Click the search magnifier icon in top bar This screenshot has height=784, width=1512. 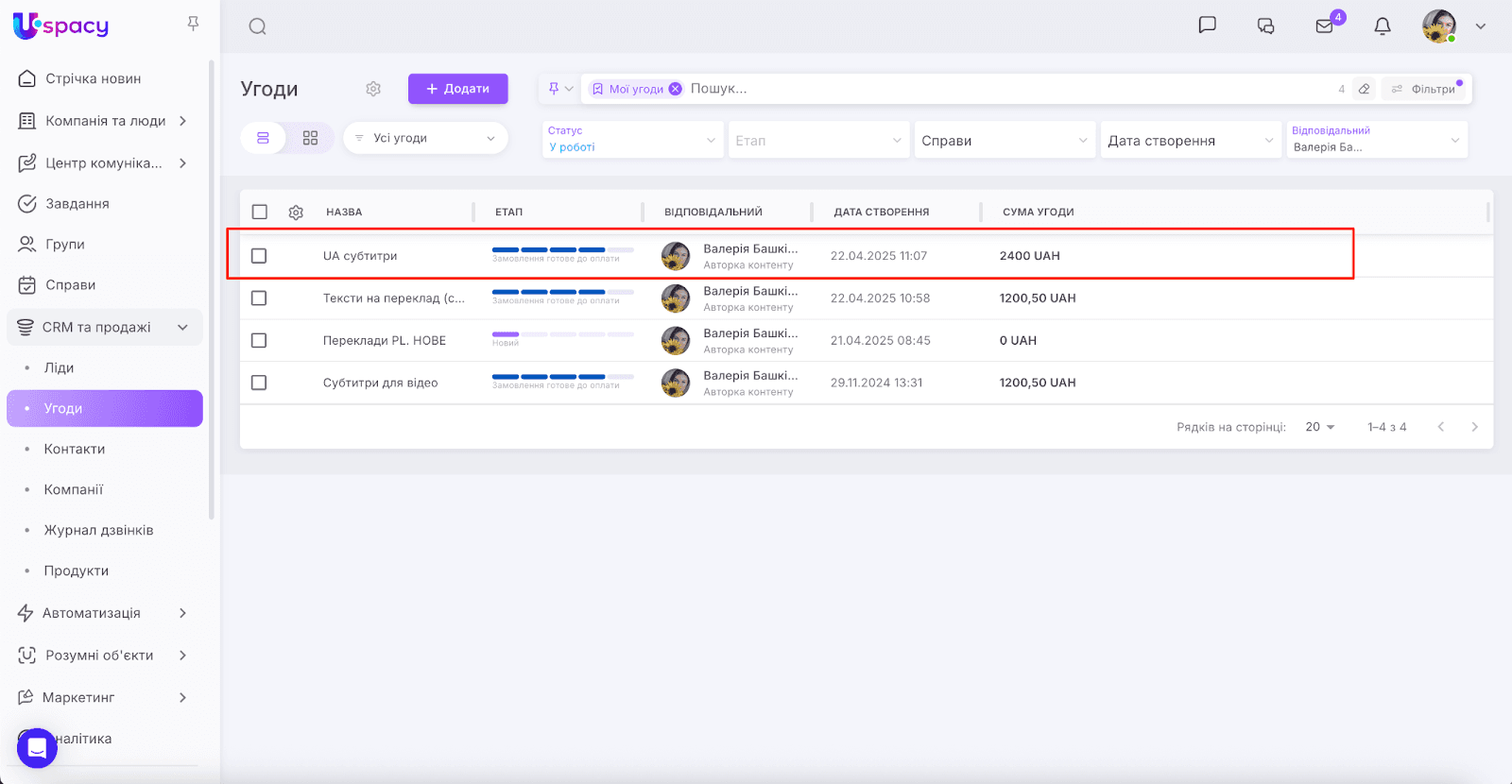(257, 26)
